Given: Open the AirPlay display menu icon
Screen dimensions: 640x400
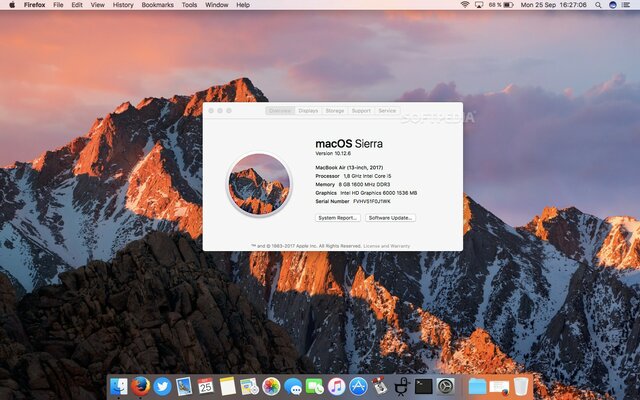Looking at the screenshot, I should tap(479, 5).
